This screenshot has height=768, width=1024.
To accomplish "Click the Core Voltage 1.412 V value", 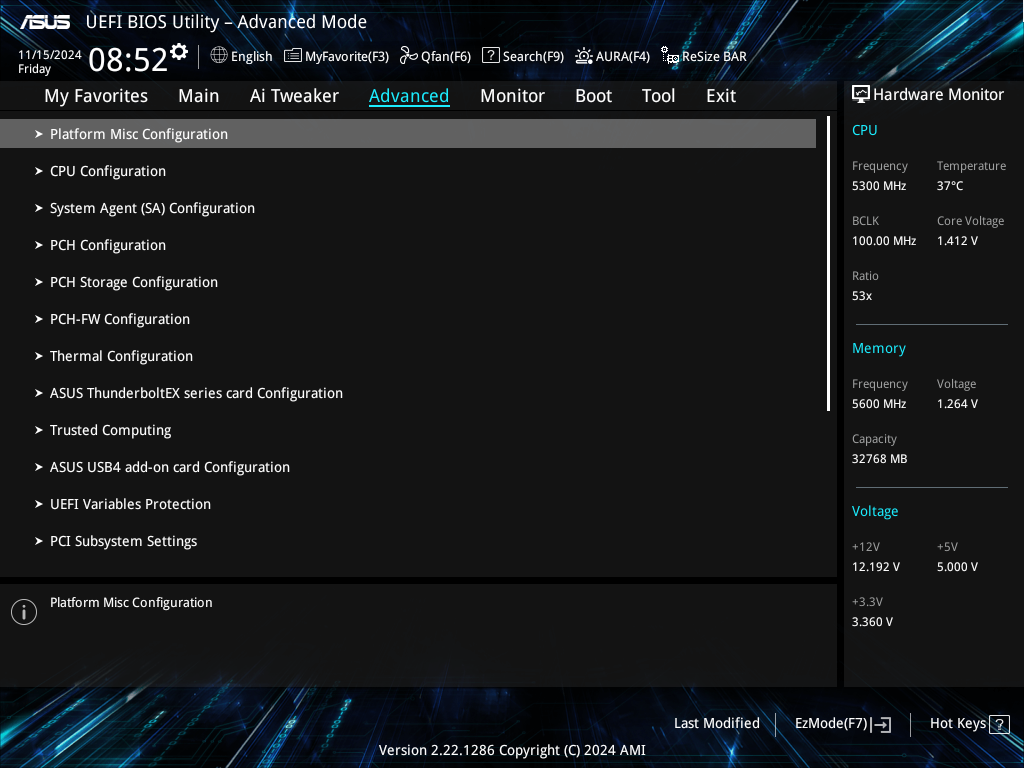I will [x=957, y=241].
